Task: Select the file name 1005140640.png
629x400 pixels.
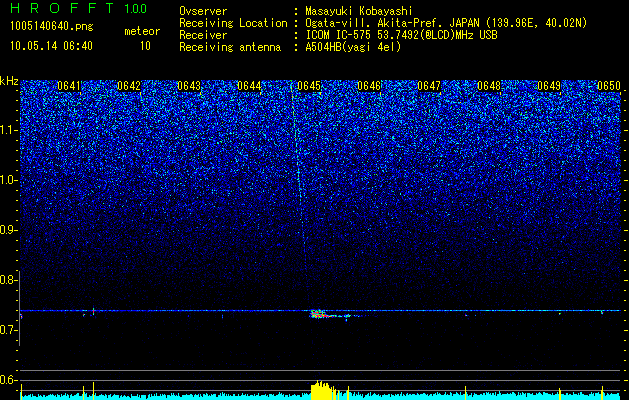Action: 52,27
